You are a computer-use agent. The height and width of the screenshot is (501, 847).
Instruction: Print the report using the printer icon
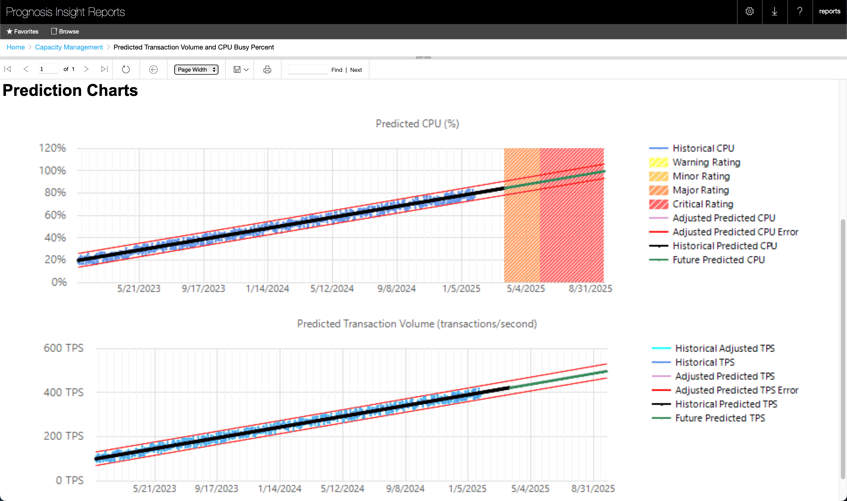point(267,70)
